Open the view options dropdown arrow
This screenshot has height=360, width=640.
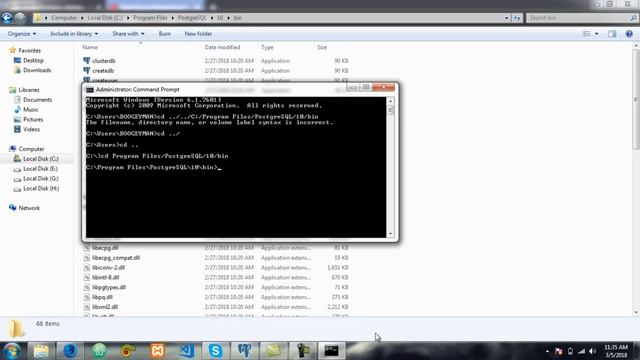tap(596, 34)
